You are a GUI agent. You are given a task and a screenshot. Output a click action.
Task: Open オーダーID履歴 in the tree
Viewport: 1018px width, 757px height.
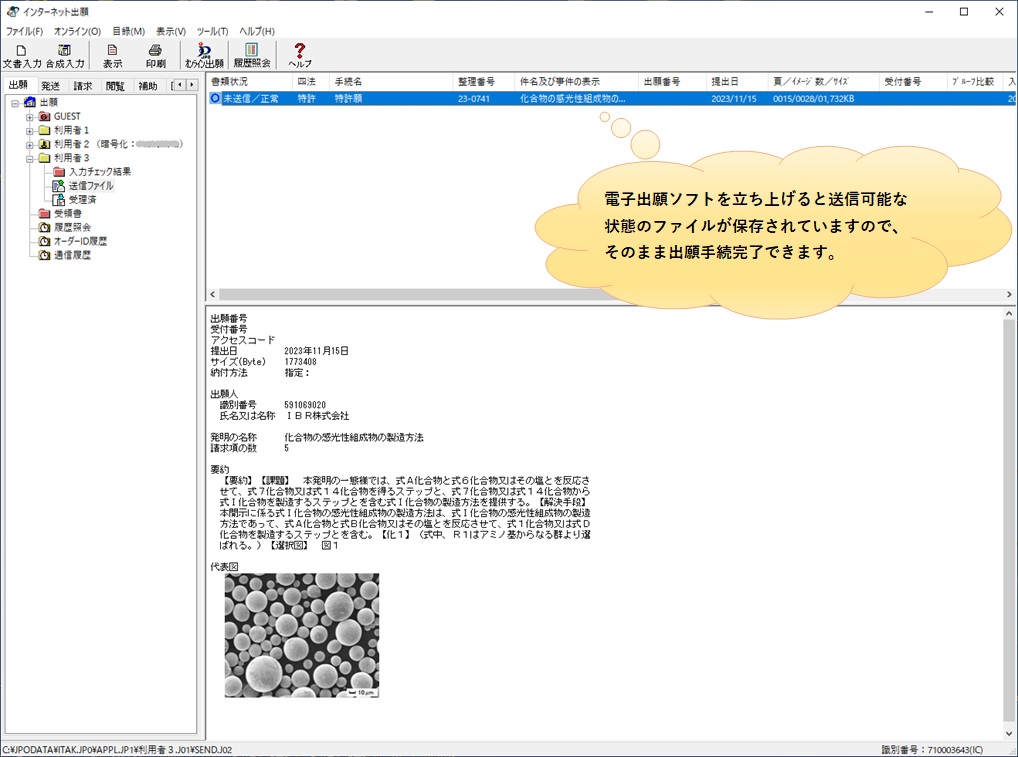80,241
